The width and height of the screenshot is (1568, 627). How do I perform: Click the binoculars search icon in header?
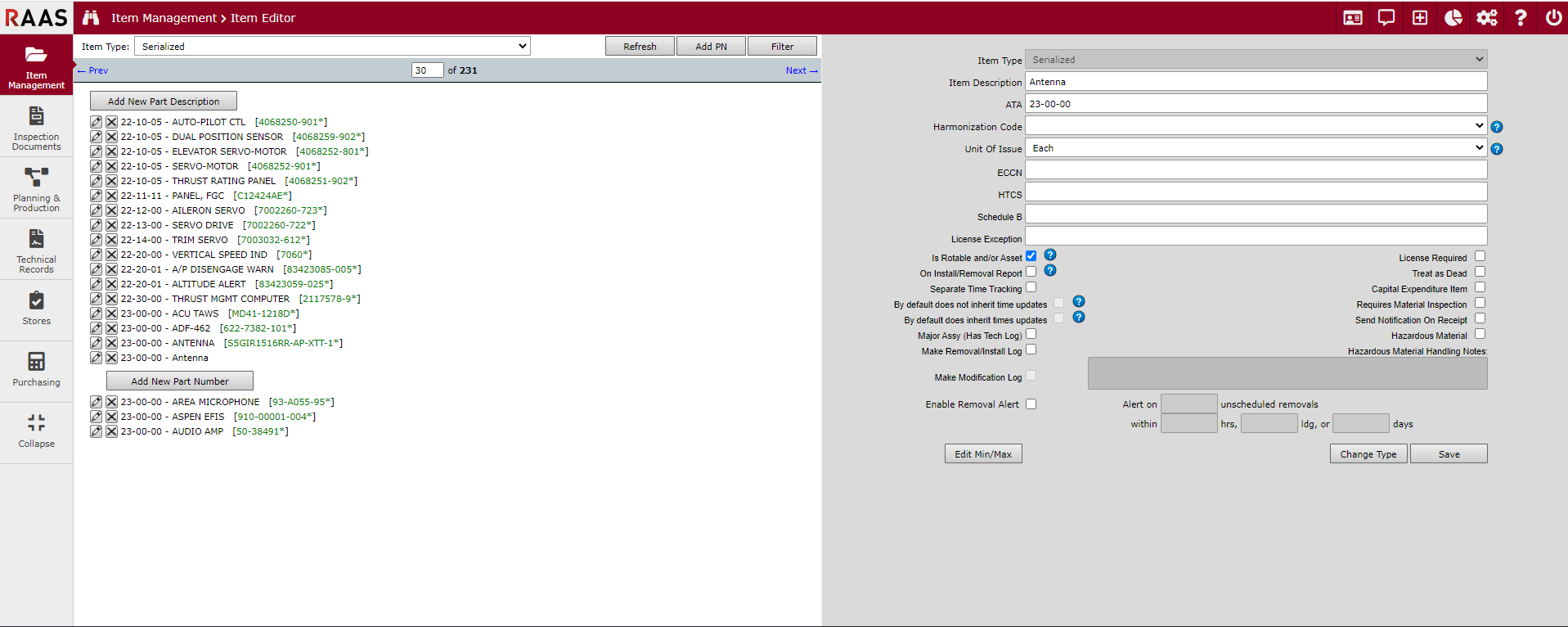pos(91,17)
